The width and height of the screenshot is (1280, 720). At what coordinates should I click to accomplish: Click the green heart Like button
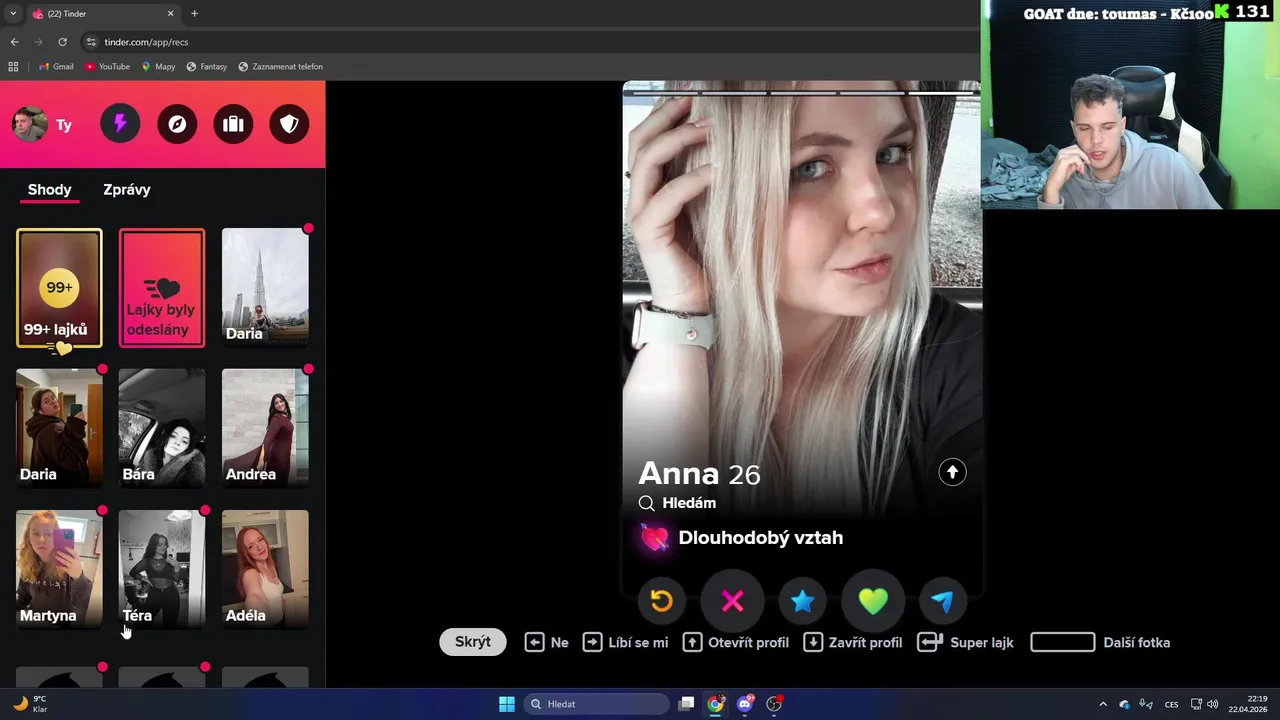click(873, 600)
